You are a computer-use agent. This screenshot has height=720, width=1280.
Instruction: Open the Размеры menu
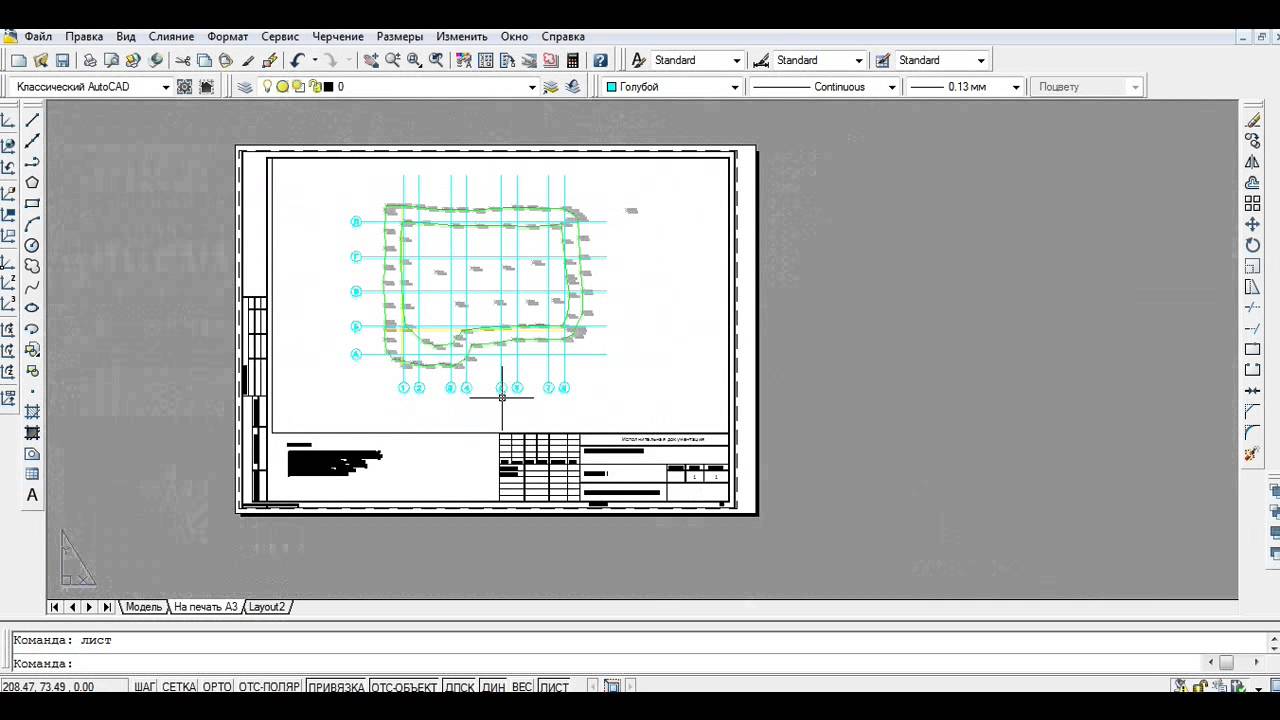coord(400,36)
